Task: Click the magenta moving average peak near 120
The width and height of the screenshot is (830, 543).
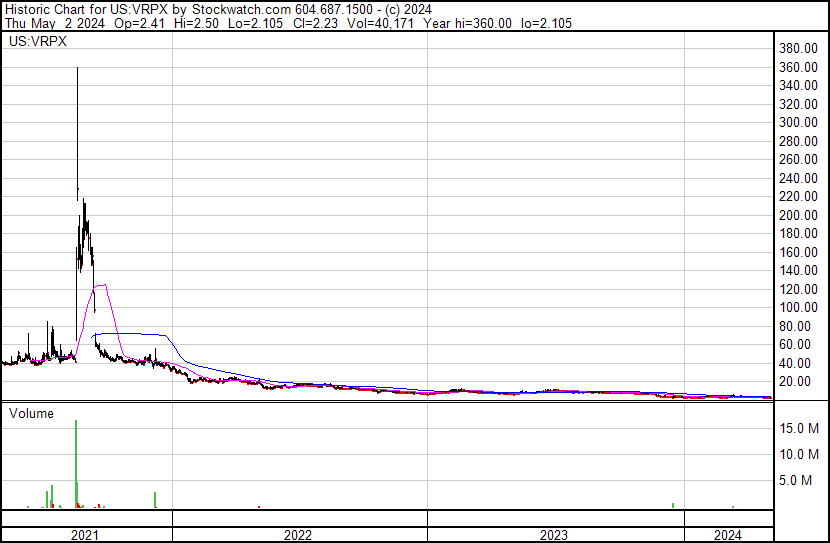Action: point(101,286)
